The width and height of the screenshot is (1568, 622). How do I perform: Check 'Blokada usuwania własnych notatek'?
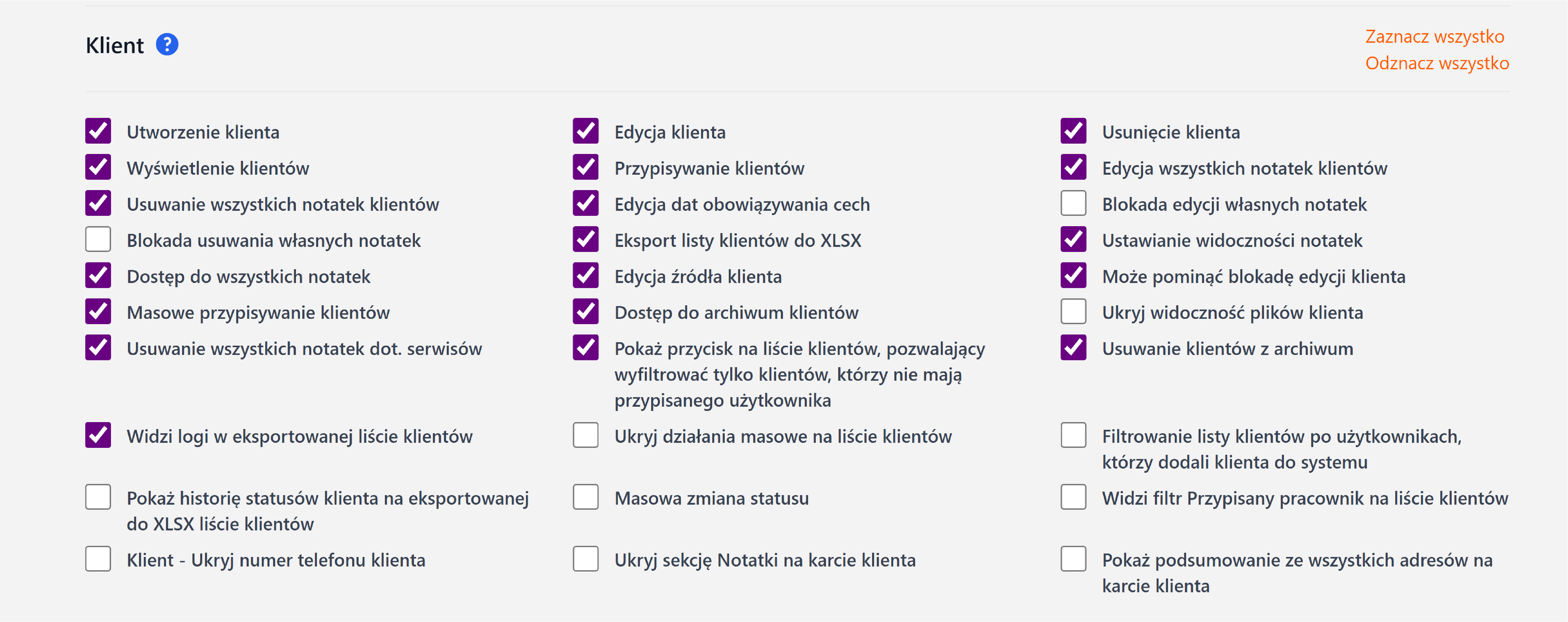click(x=98, y=239)
